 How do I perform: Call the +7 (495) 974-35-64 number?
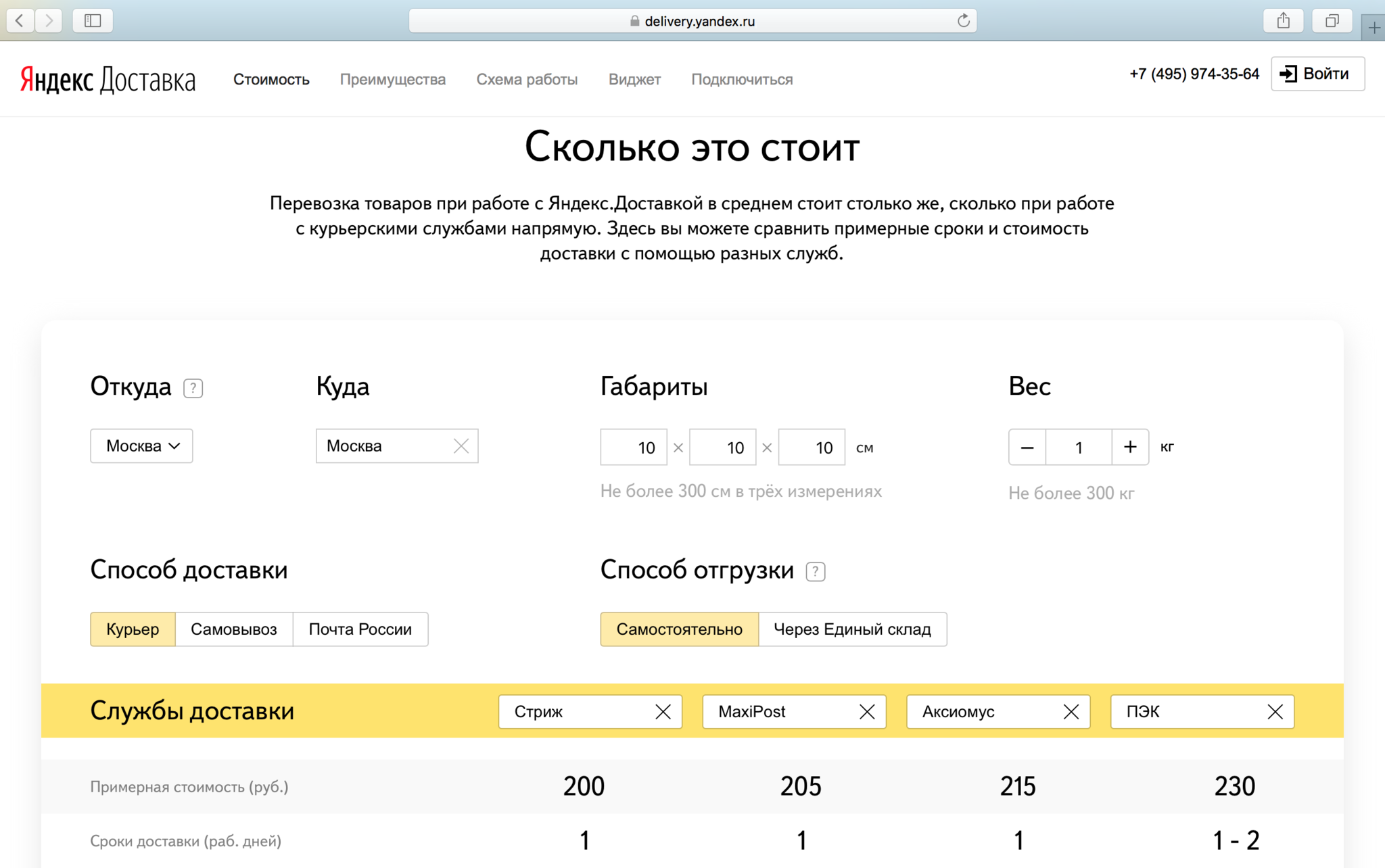coord(1194,74)
